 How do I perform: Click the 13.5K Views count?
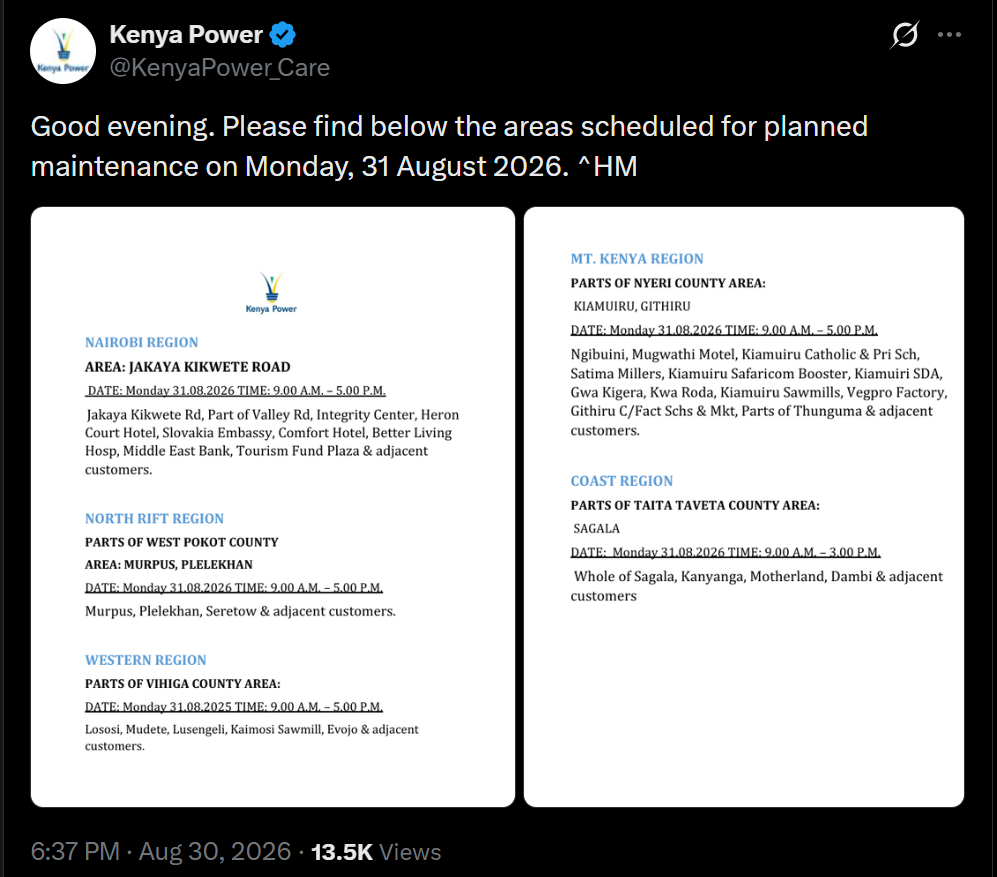[376, 852]
